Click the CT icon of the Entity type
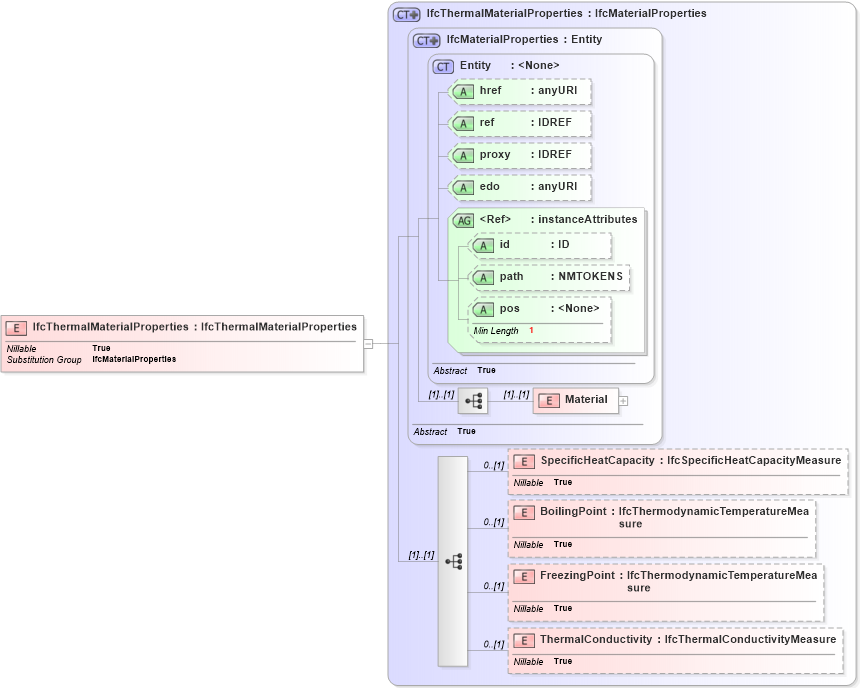Screen dimensions: 860x688 pos(441,65)
